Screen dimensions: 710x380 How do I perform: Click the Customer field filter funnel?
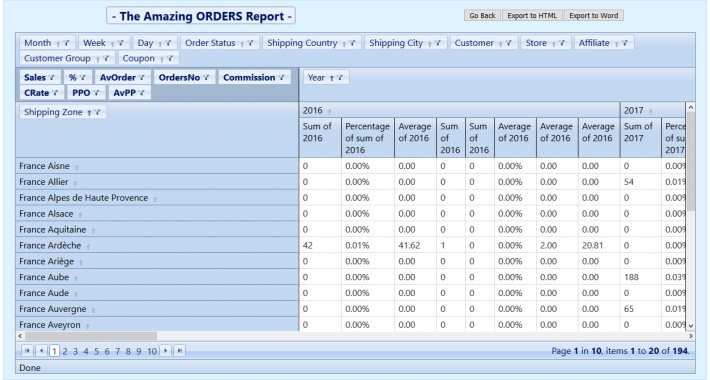click(509, 43)
